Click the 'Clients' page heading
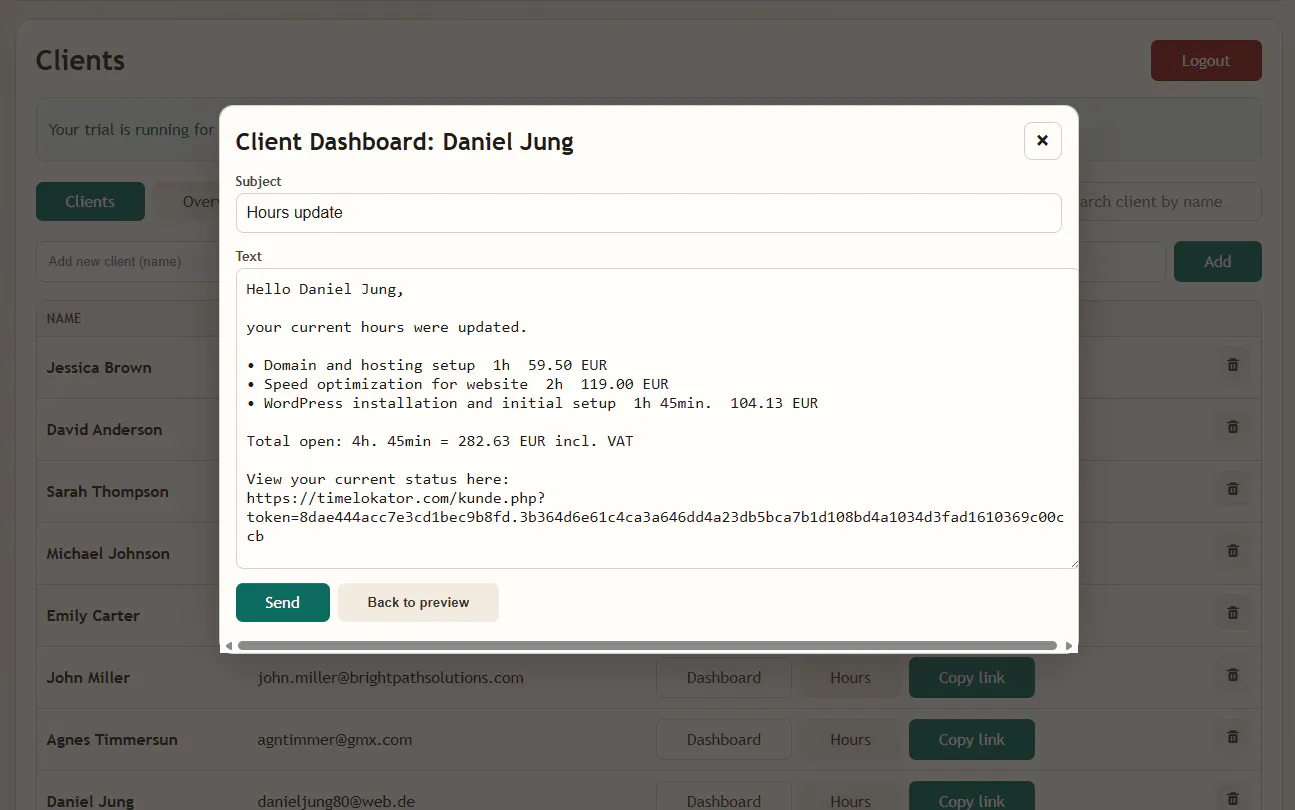The width and height of the screenshot is (1295, 810). (80, 61)
